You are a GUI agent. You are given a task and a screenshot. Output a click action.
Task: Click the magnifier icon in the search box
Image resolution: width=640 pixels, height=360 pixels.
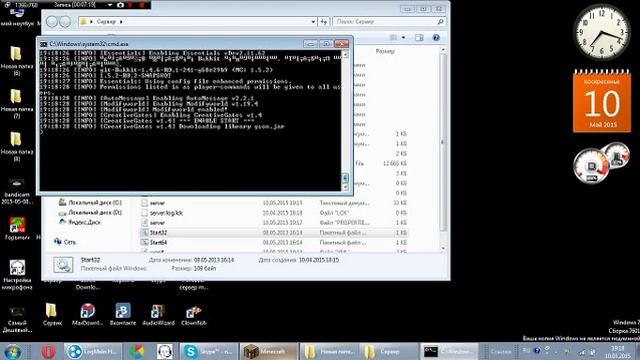click(440, 22)
